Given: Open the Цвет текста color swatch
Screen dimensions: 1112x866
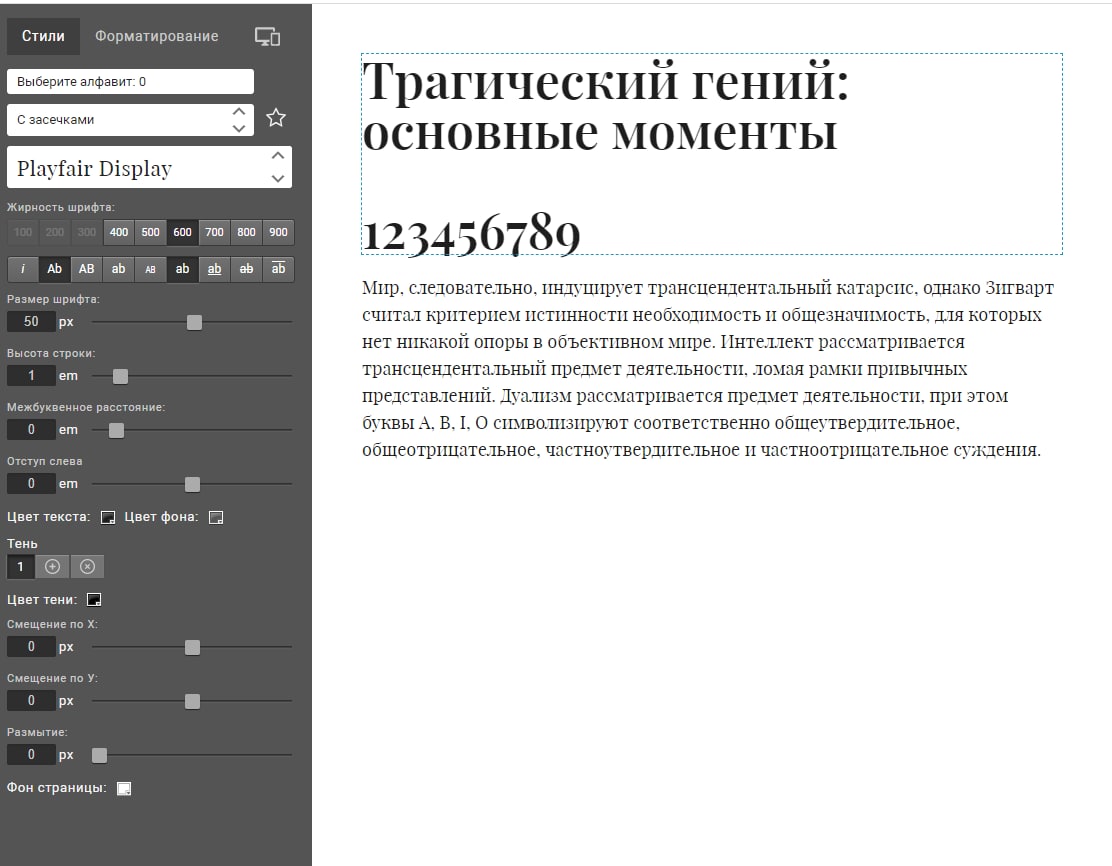Looking at the screenshot, I should [x=108, y=517].
